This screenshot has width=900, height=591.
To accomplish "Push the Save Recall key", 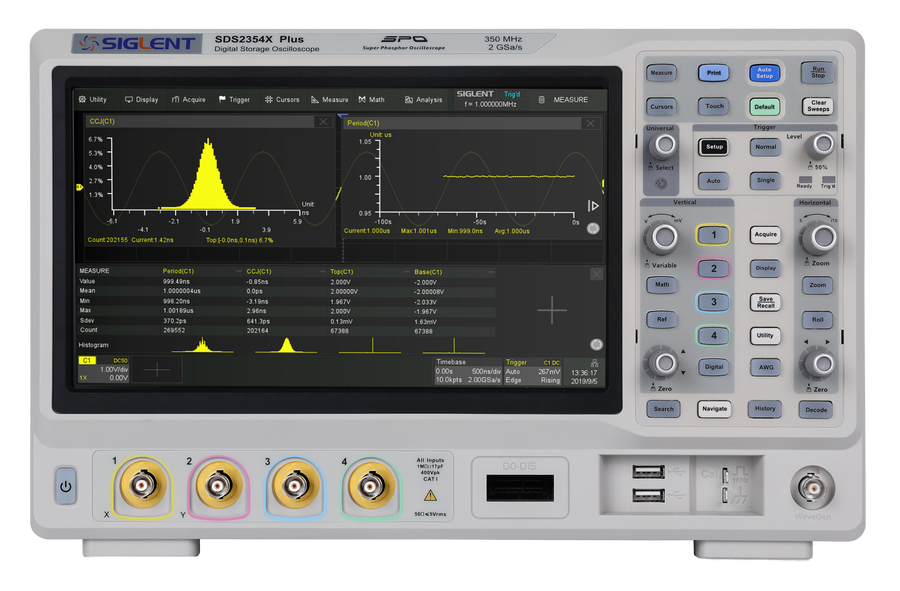I will click(766, 302).
